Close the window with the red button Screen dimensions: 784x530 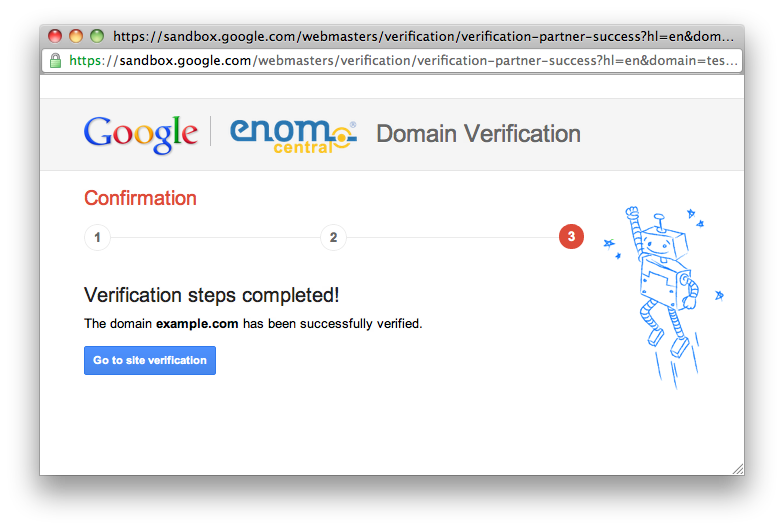(55, 36)
